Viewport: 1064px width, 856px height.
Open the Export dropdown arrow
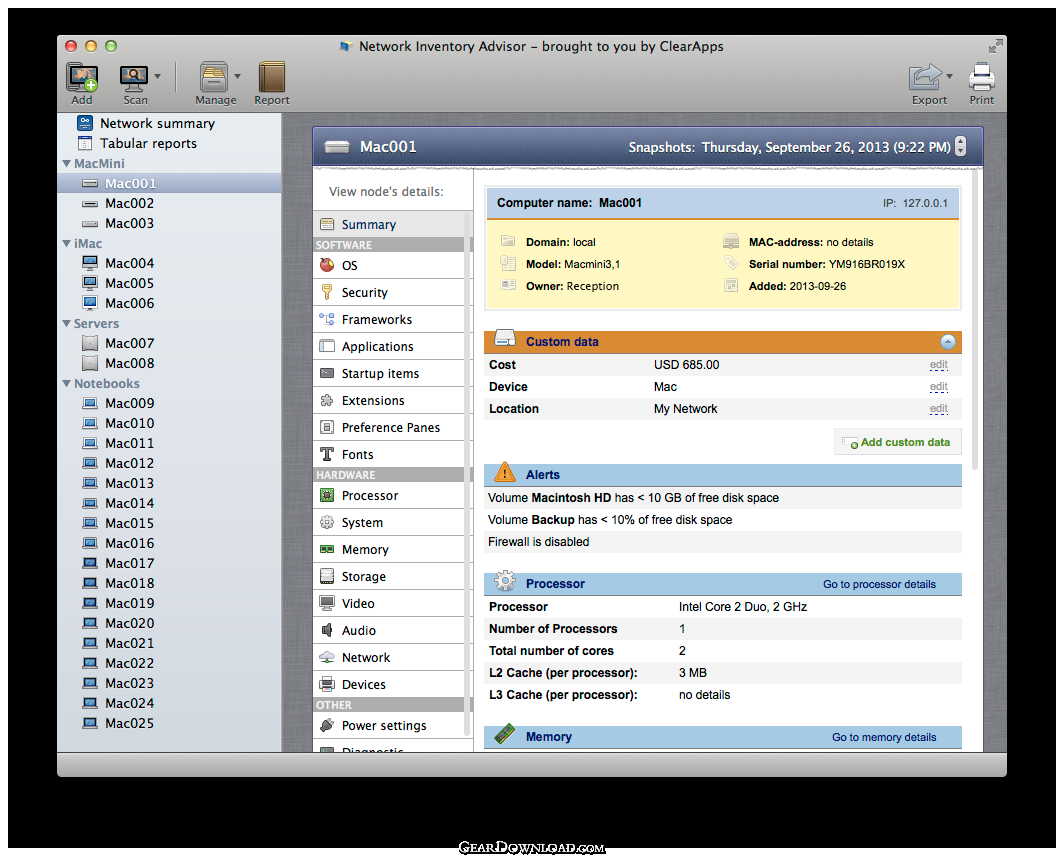coord(949,76)
